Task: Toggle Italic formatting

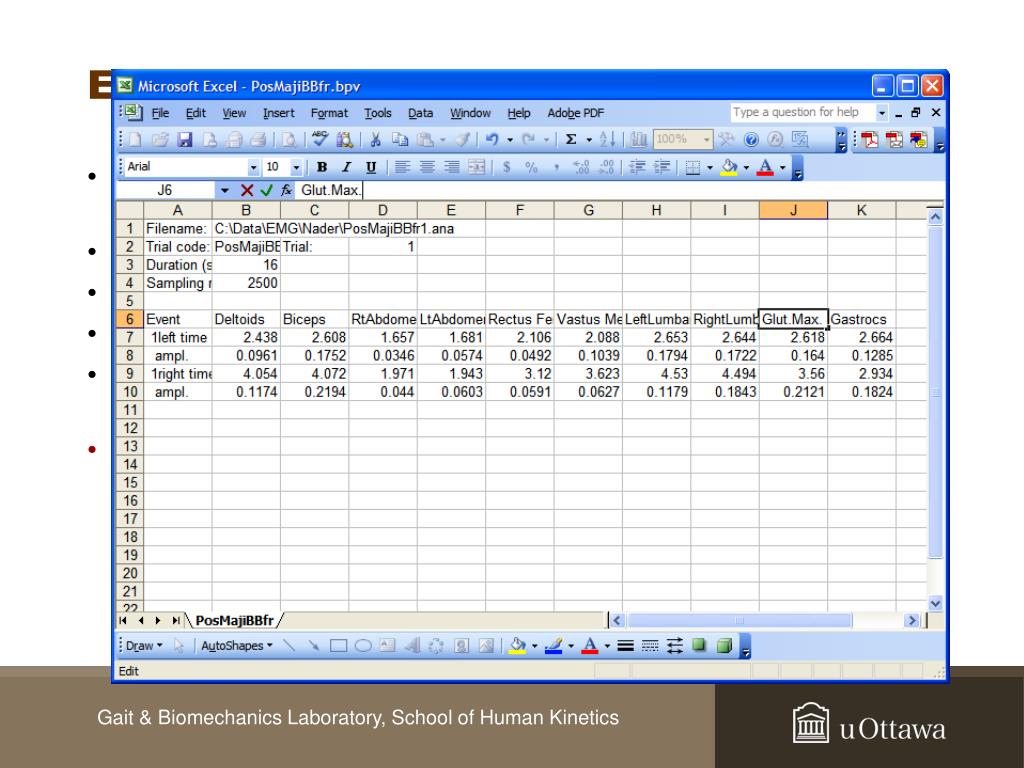Action: coord(347,167)
